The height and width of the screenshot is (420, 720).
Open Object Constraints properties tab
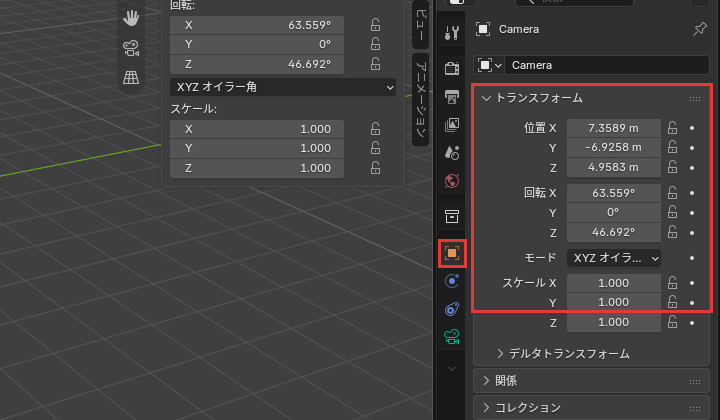click(452, 309)
